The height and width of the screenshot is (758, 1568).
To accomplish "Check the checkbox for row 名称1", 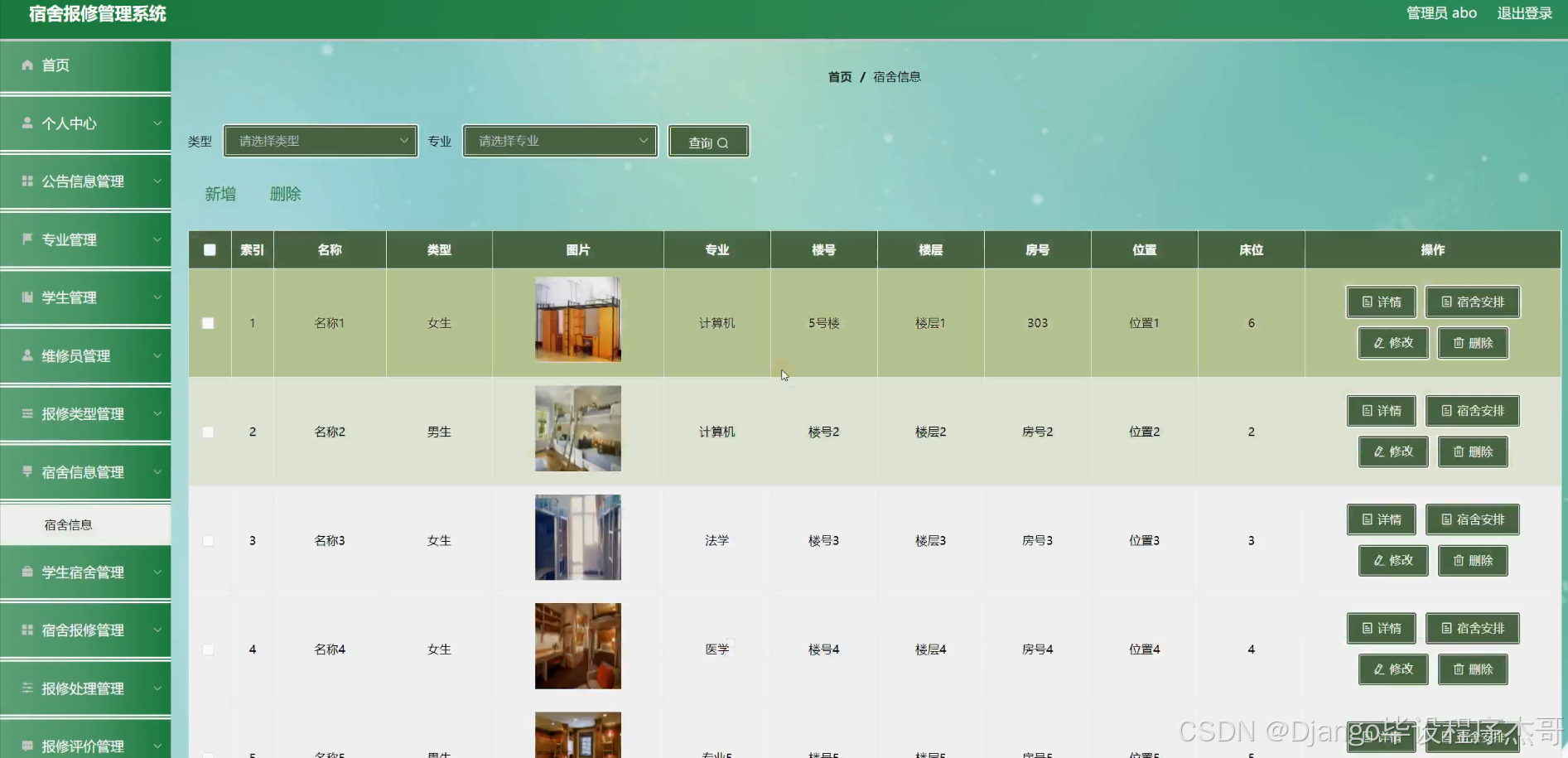I will click(x=208, y=323).
